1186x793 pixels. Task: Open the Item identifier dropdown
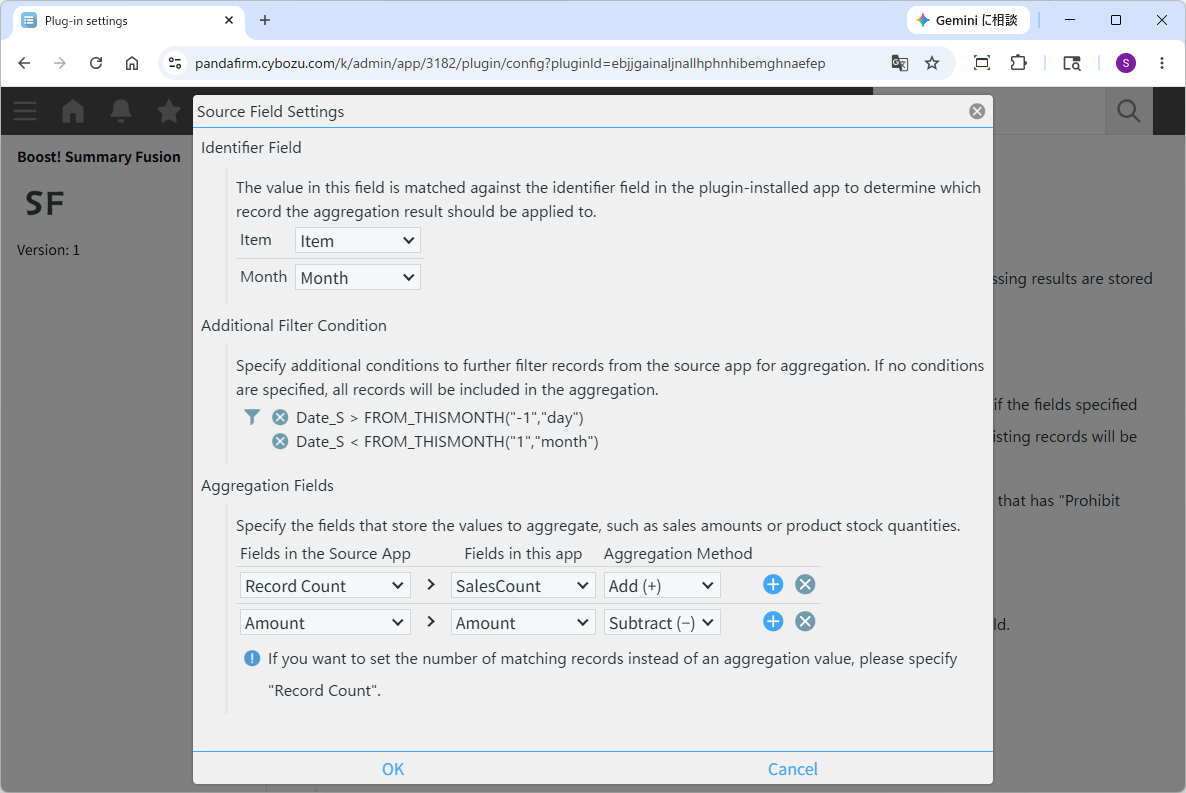[357, 241]
